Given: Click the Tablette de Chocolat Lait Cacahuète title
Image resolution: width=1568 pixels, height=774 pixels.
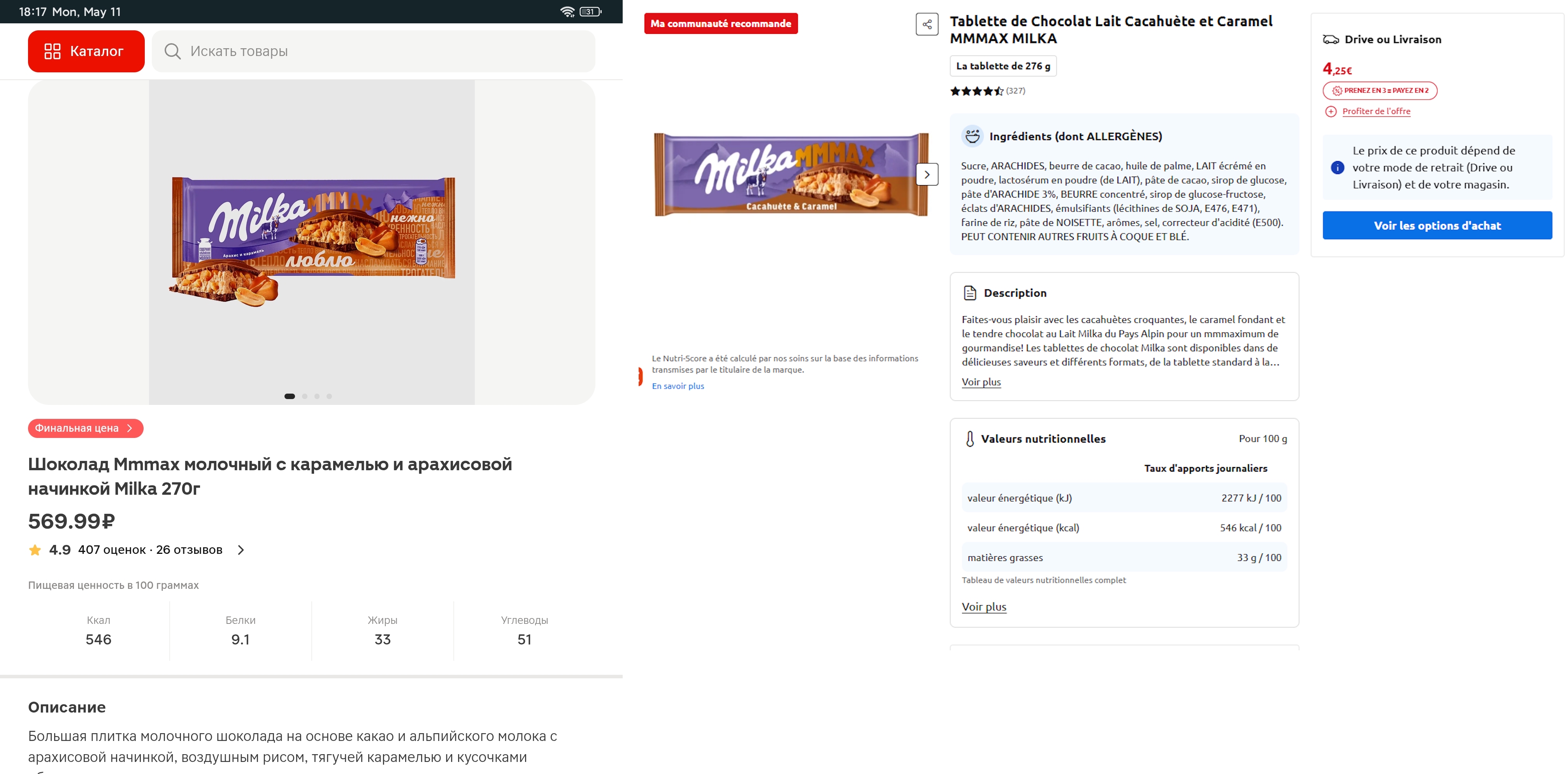Looking at the screenshot, I should [x=1111, y=29].
